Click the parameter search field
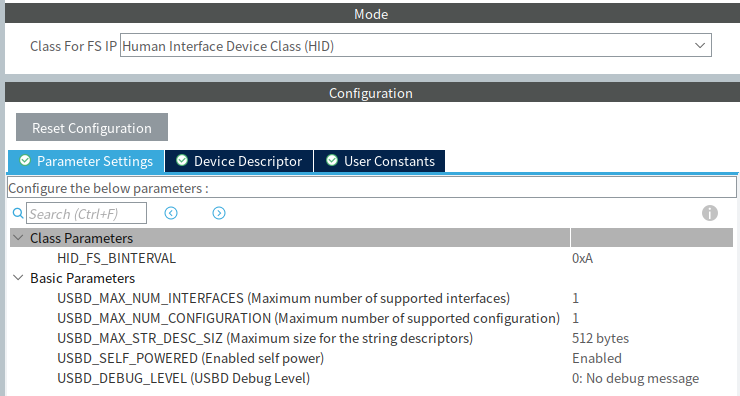This screenshot has width=740, height=396. point(86,213)
